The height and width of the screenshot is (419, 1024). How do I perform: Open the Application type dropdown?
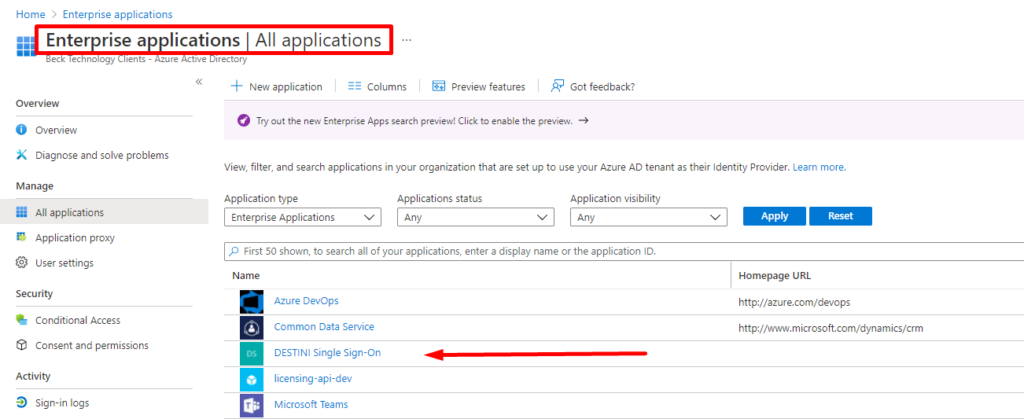click(302, 217)
